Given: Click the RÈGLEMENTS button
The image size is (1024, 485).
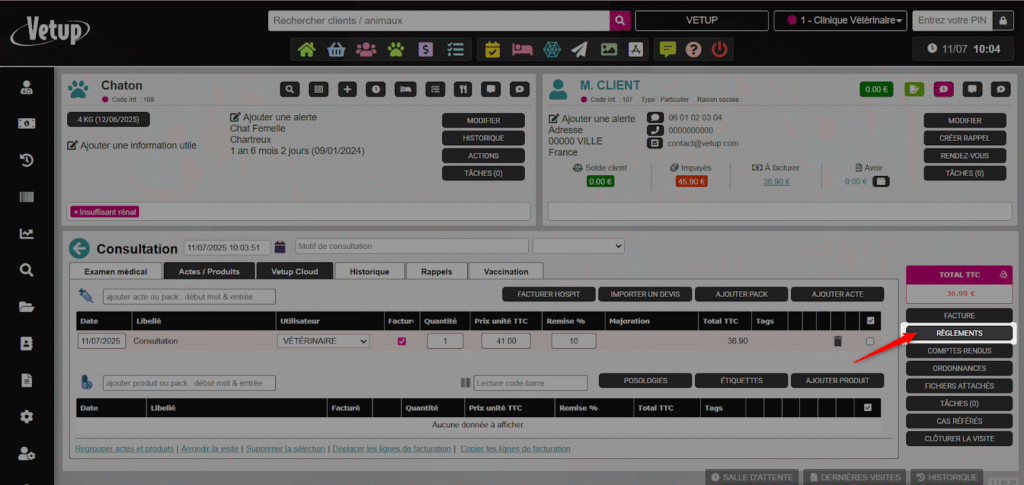Looking at the screenshot, I should pyautogui.click(x=958, y=333).
